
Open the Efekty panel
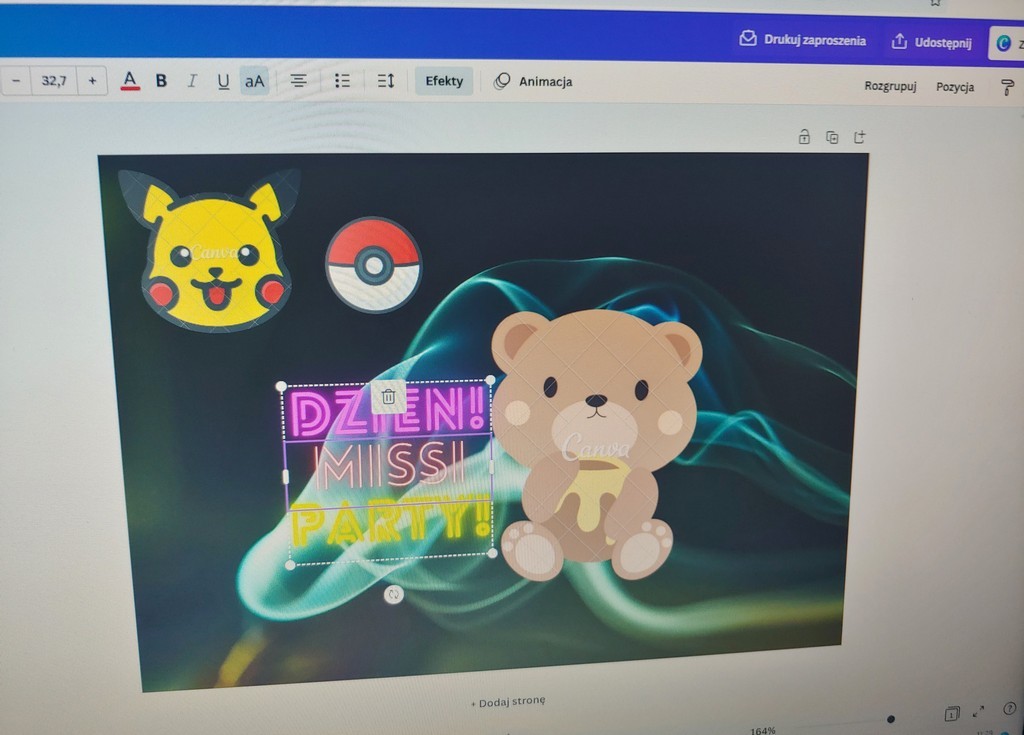pos(444,81)
